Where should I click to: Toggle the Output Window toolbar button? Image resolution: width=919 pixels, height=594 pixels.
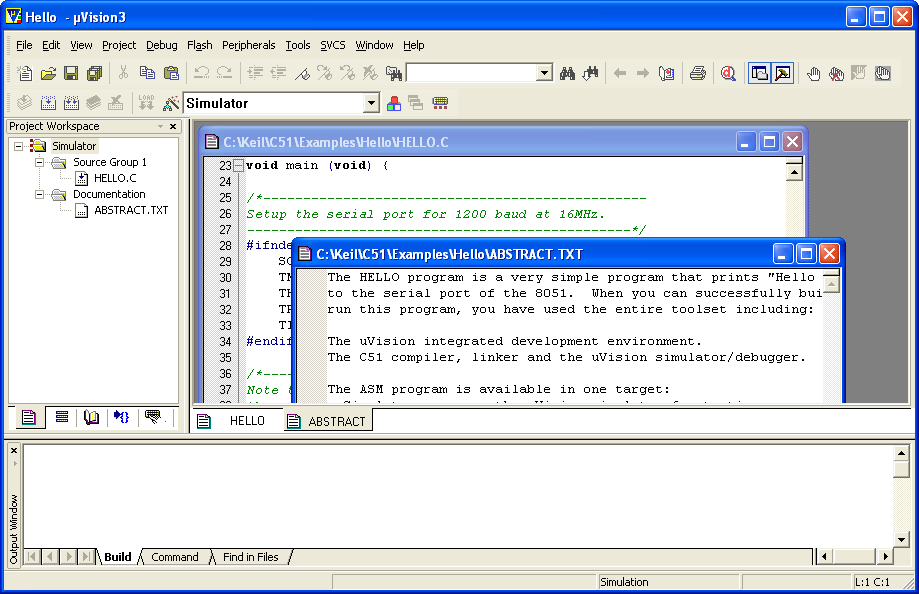(x=782, y=73)
